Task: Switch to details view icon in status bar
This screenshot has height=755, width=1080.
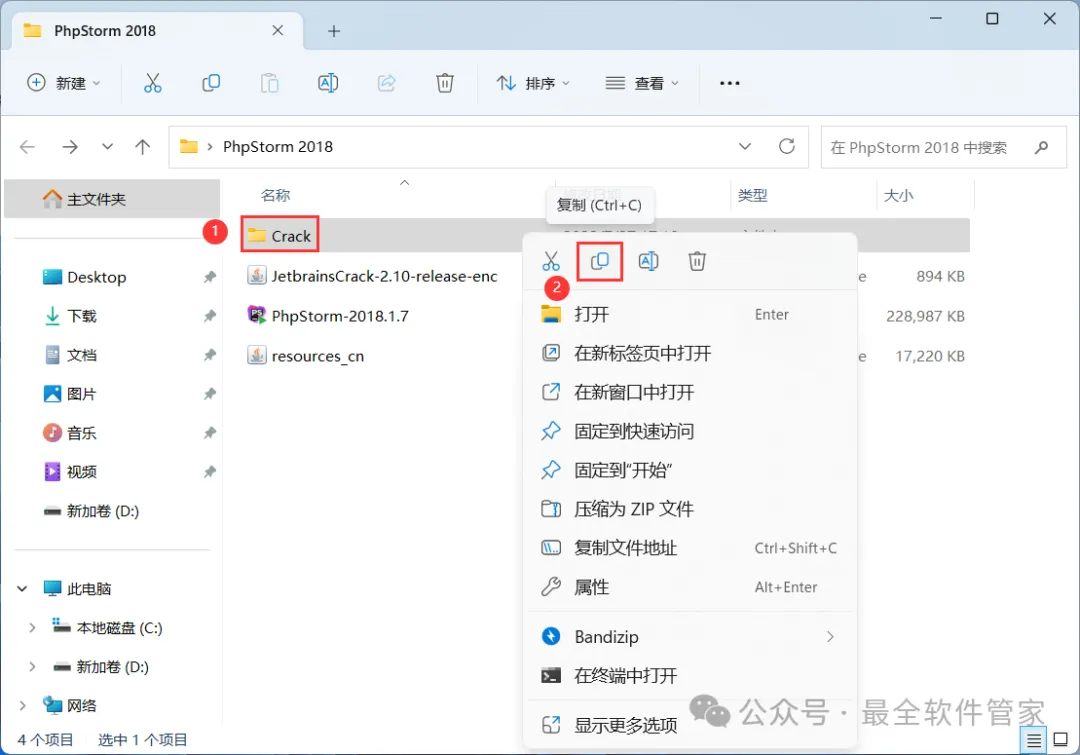Action: pyautogui.click(x=1033, y=741)
